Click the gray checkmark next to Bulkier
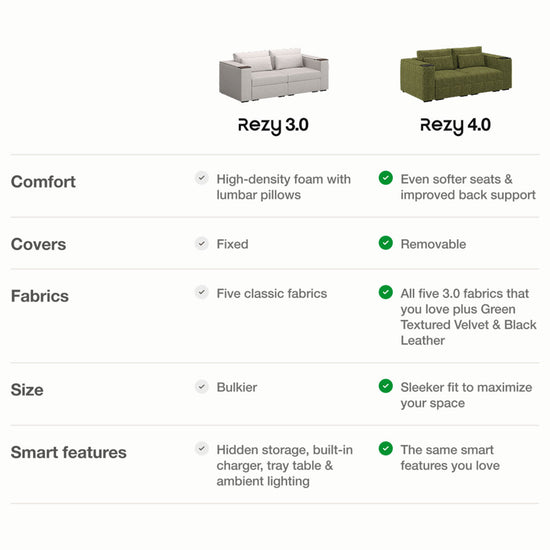This screenshot has width=550, height=550. click(x=202, y=387)
